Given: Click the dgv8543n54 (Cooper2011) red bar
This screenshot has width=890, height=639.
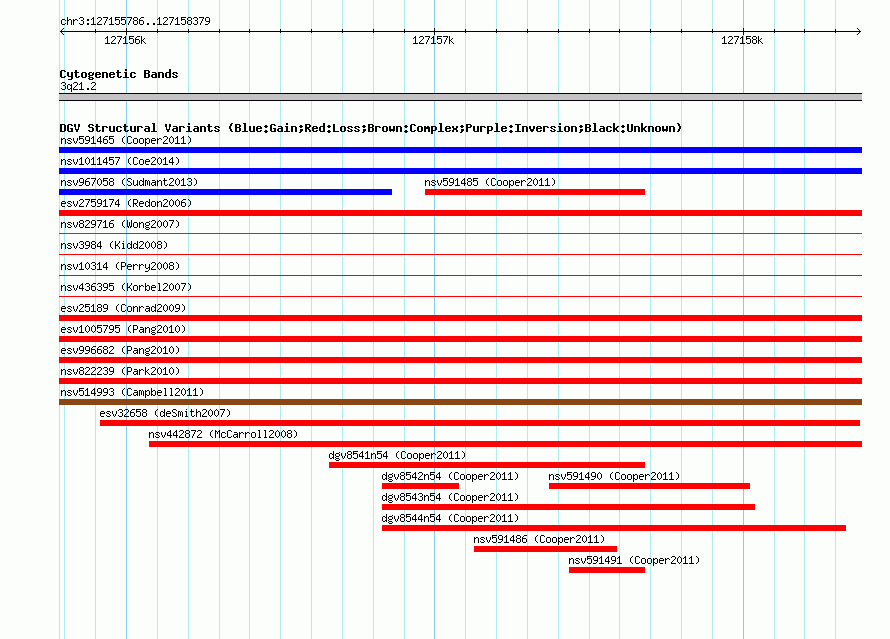Looking at the screenshot, I should (569, 507).
